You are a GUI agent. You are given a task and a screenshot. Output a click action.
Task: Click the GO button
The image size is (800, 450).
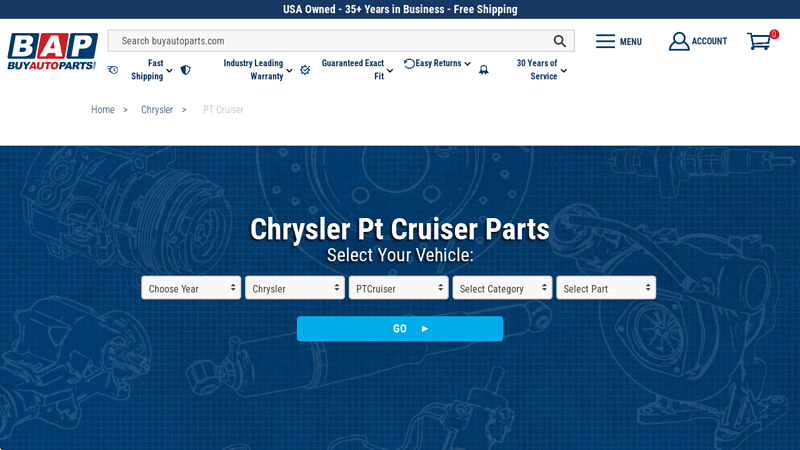(x=400, y=329)
